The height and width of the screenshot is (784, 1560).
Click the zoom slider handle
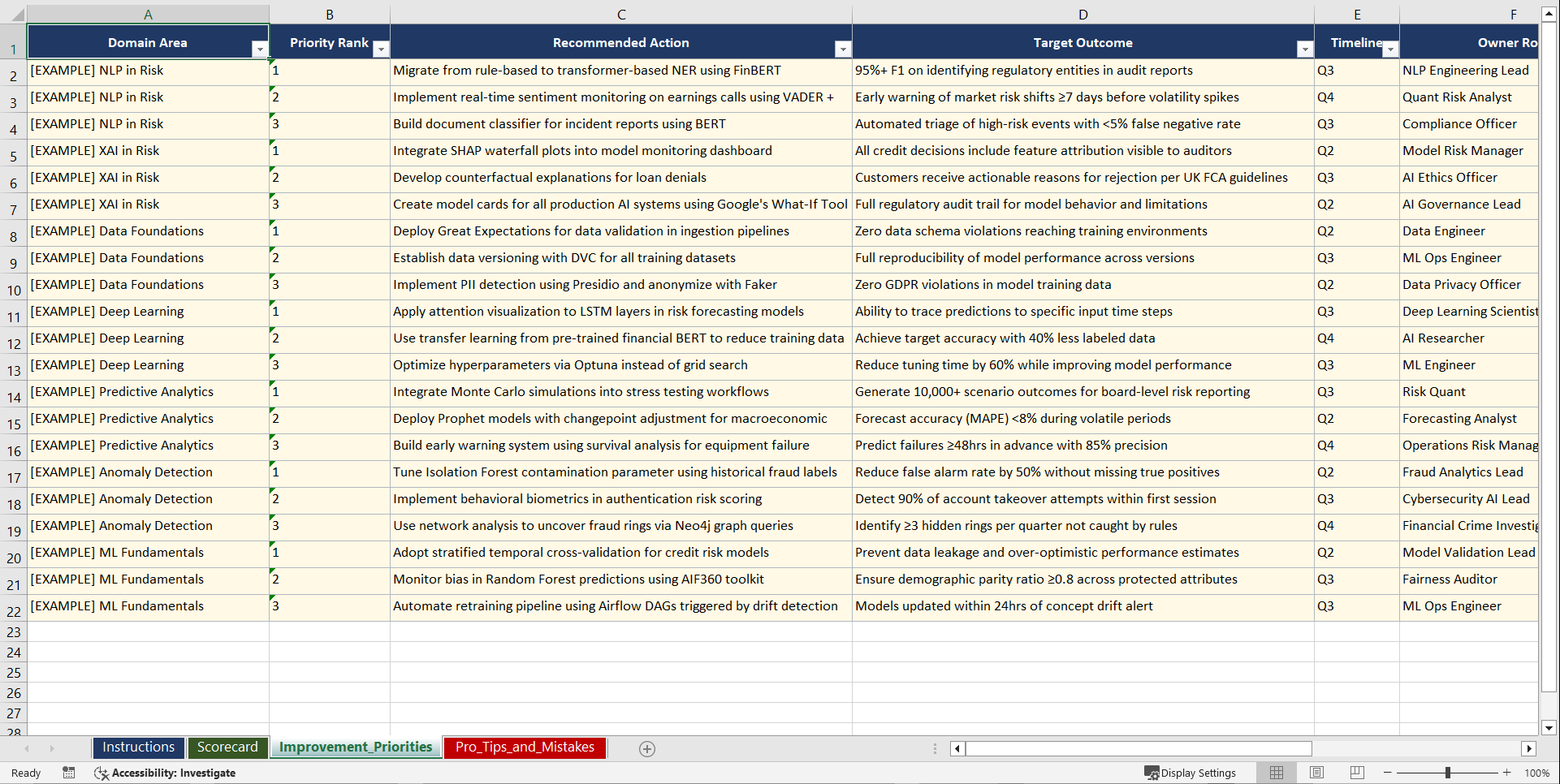tap(1449, 773)
